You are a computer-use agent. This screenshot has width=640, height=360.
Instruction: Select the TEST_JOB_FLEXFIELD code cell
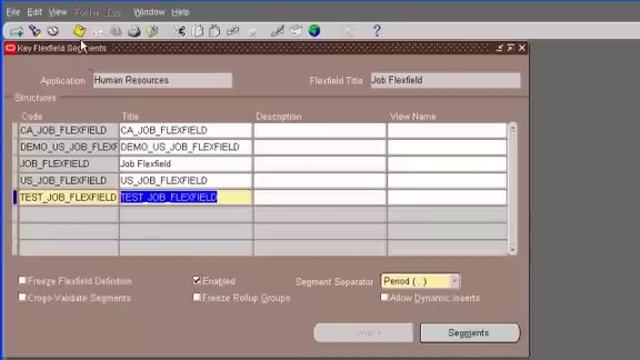[x=69, y=198]
